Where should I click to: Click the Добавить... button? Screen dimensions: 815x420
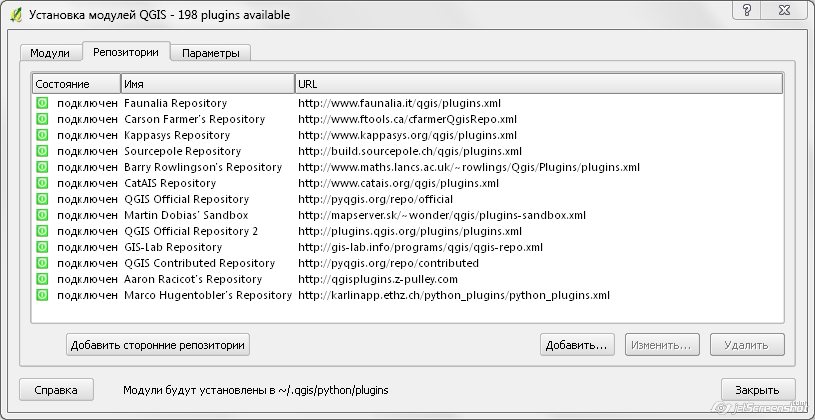[577, 345]
